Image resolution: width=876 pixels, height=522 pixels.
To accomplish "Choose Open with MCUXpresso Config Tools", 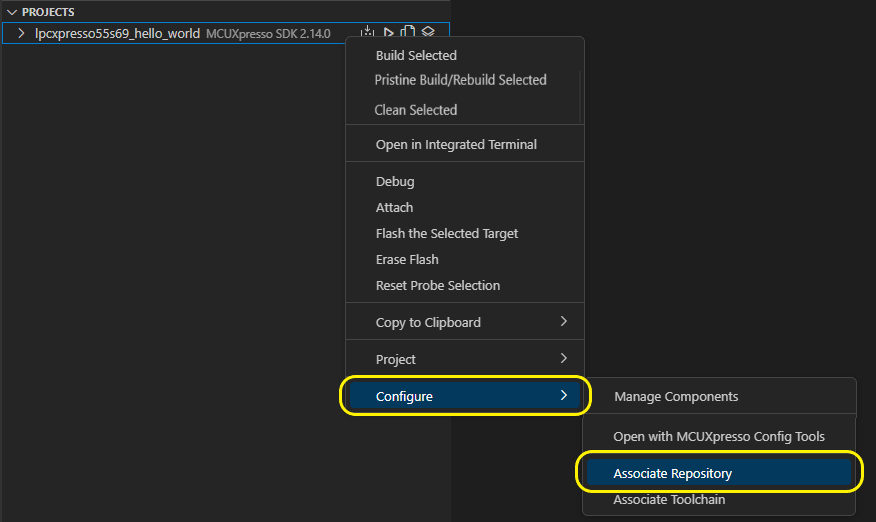I will pos(720,436).
